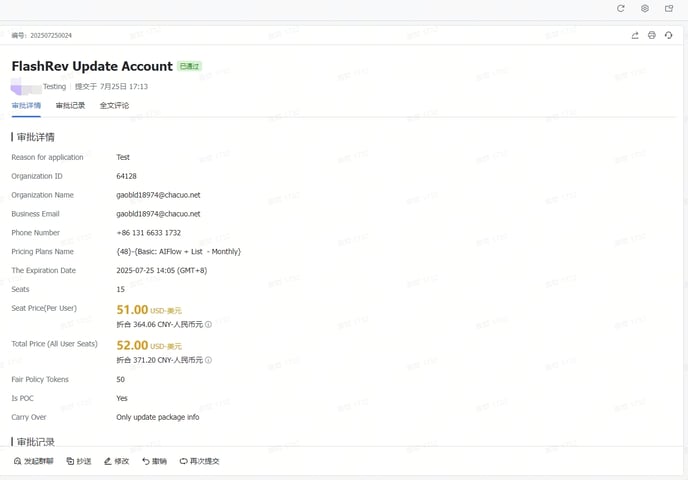Click the 修改 (edit) button

116,461
